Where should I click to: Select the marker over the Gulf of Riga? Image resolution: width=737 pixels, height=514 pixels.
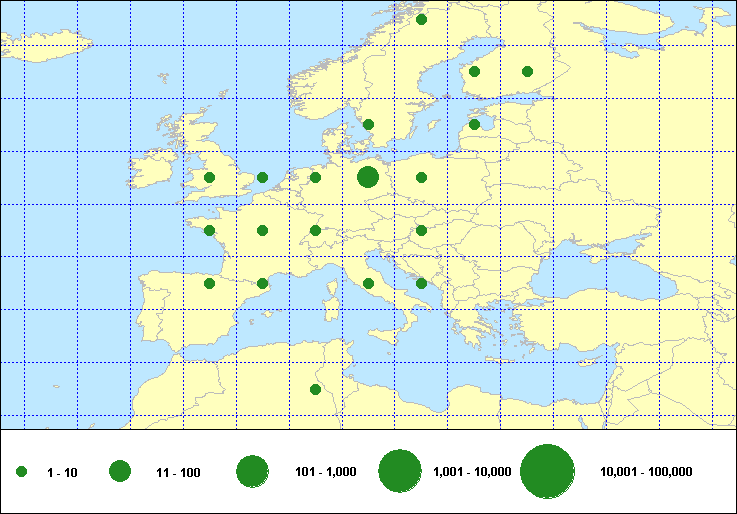click(x=474, y=125)
